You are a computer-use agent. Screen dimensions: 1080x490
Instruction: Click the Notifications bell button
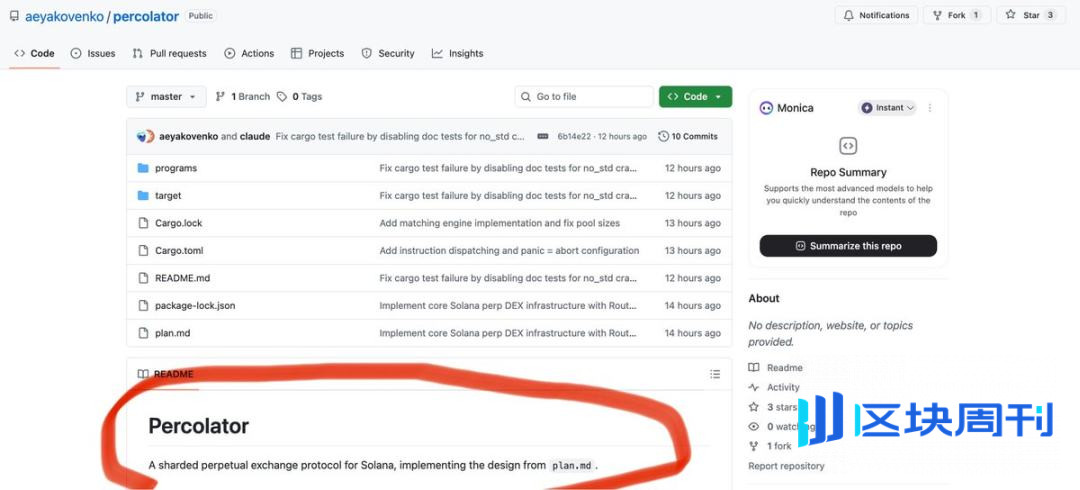pyautogui.click(x=876, y=15)
